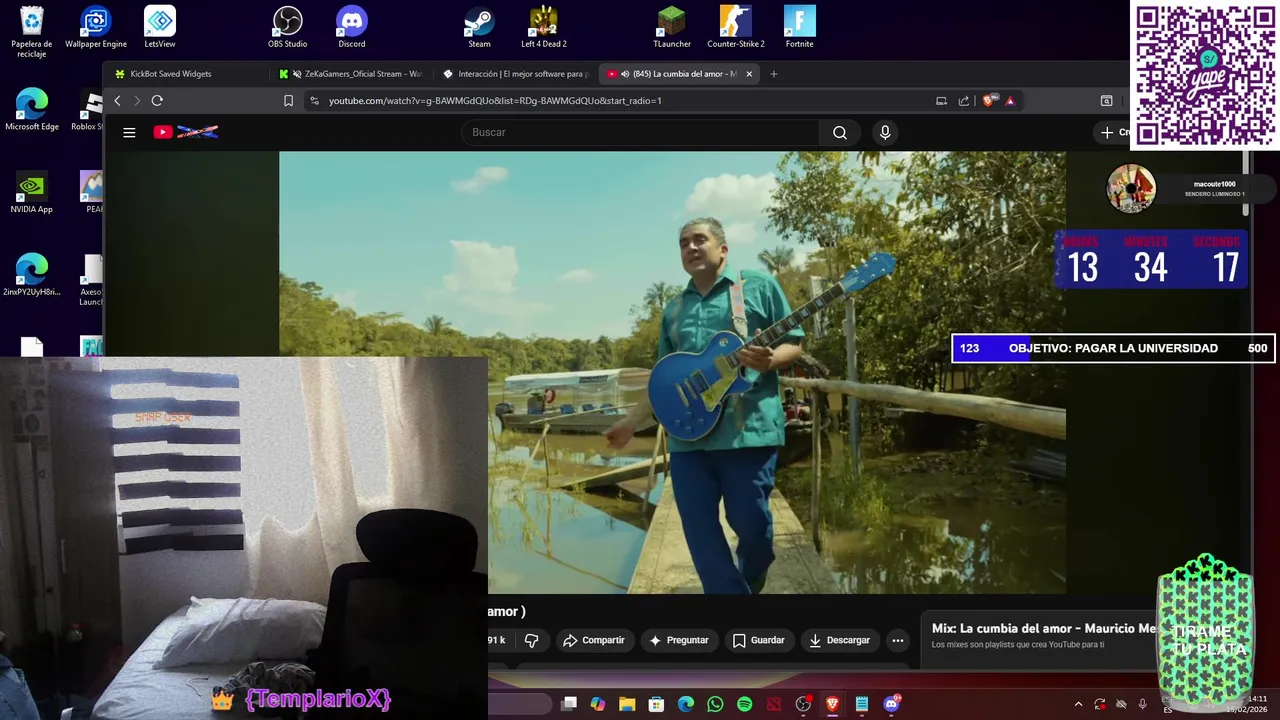Open the NVIDIA App desktop shortcut

coord(32,192)
